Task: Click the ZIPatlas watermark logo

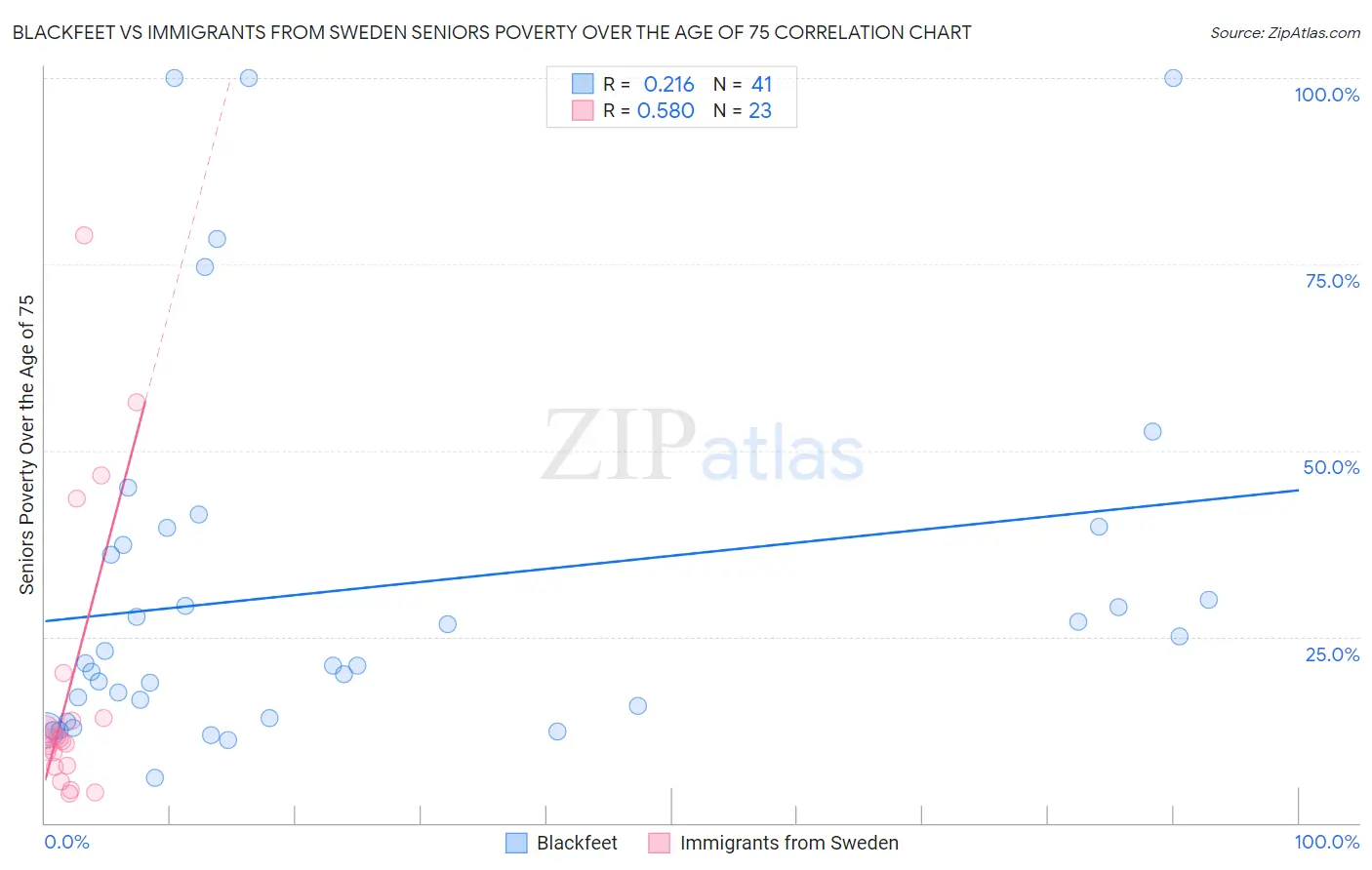Action: (703, 447)
